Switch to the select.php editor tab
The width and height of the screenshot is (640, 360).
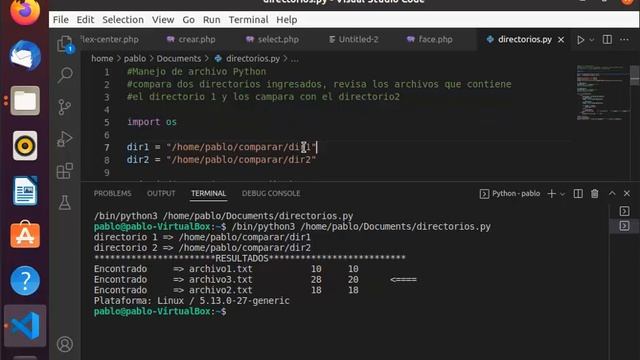(273, 40)
